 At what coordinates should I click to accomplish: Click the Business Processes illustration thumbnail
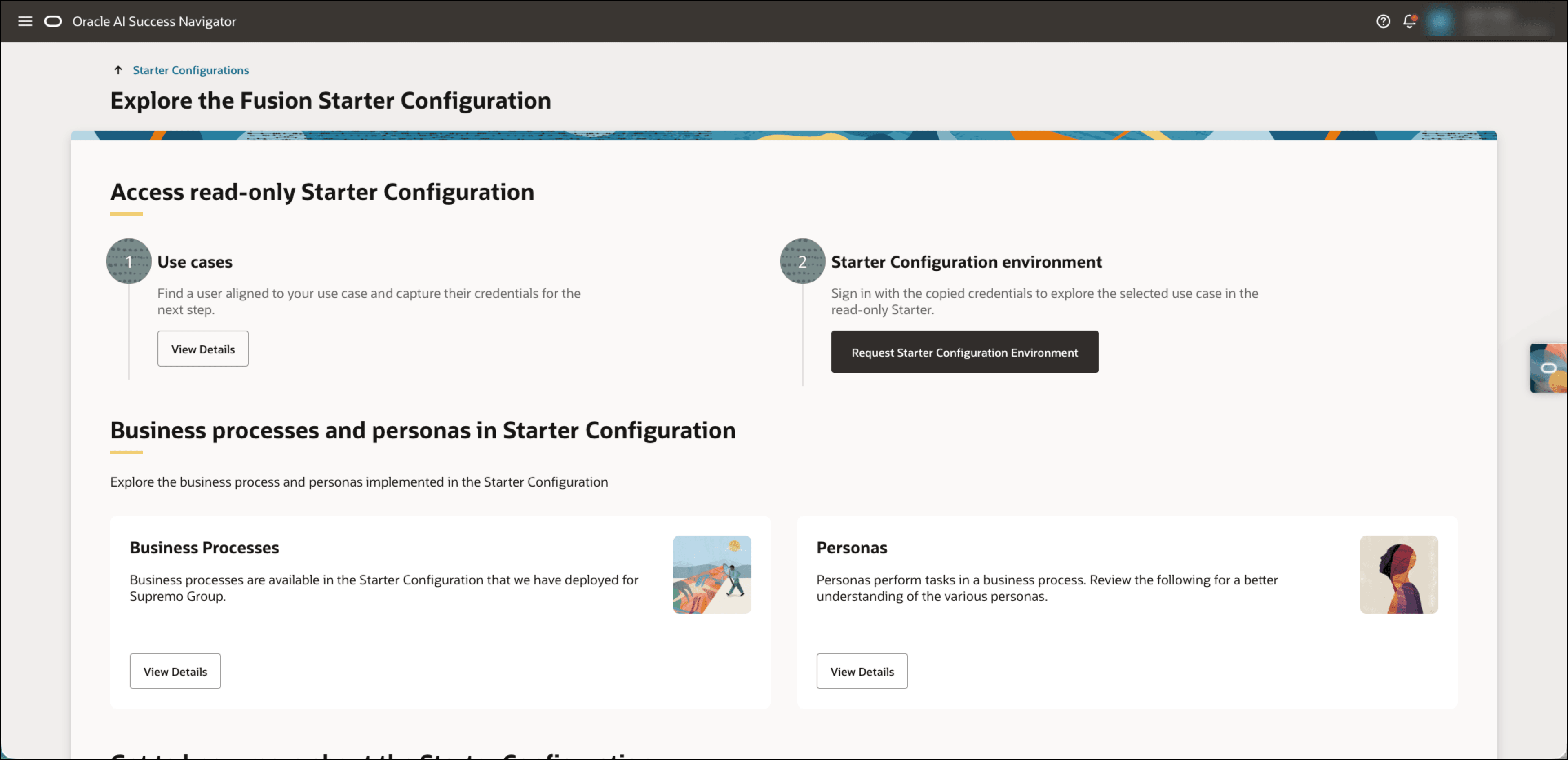coord(711,574)
